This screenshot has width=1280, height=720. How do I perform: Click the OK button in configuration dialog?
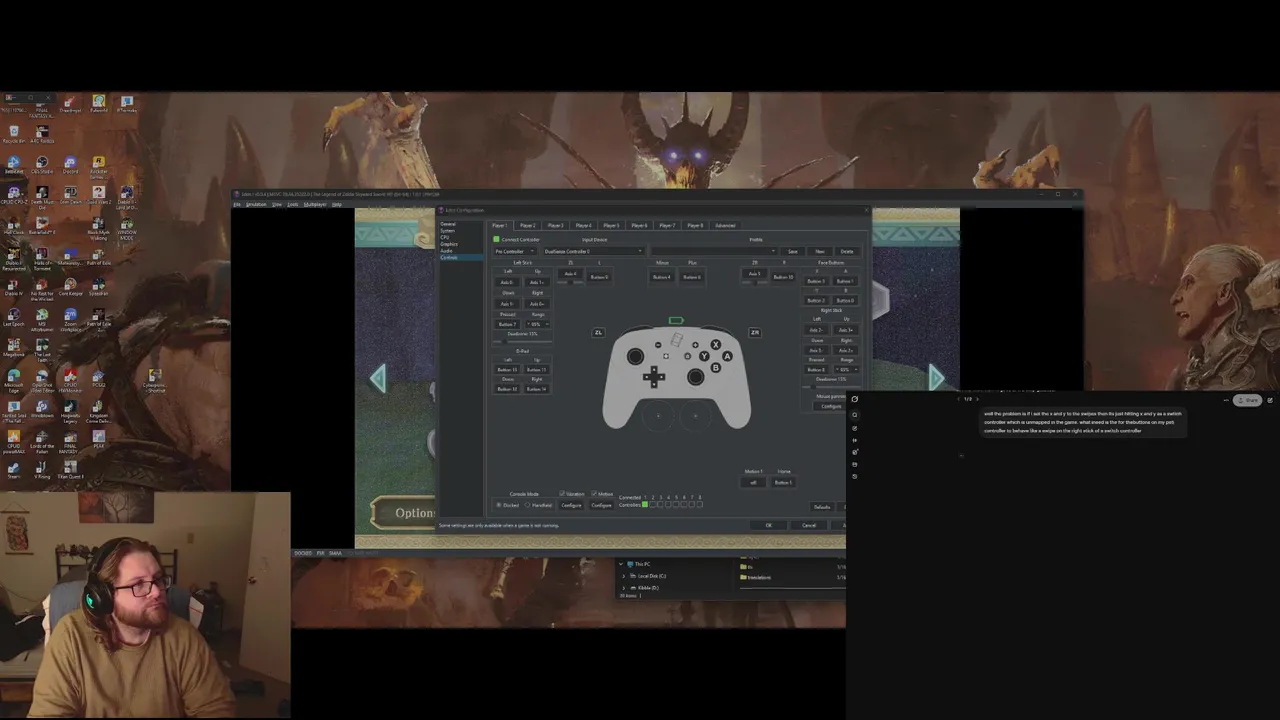pyautogui.click(x=769, y=525)
